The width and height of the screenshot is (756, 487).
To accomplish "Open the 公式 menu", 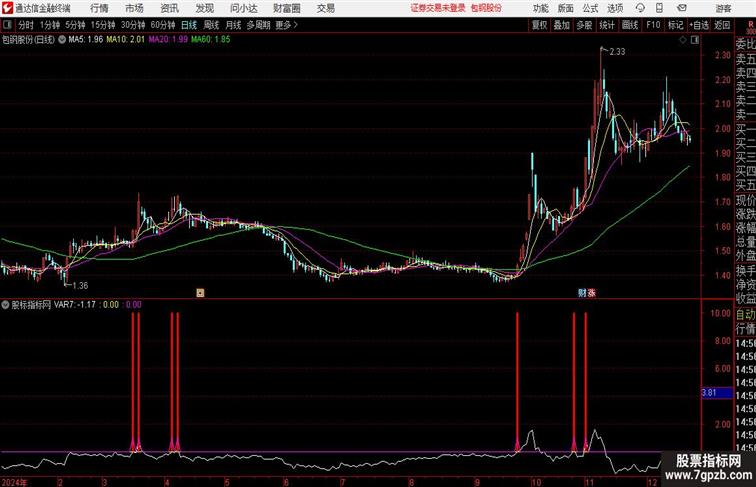I will [590, 8].
